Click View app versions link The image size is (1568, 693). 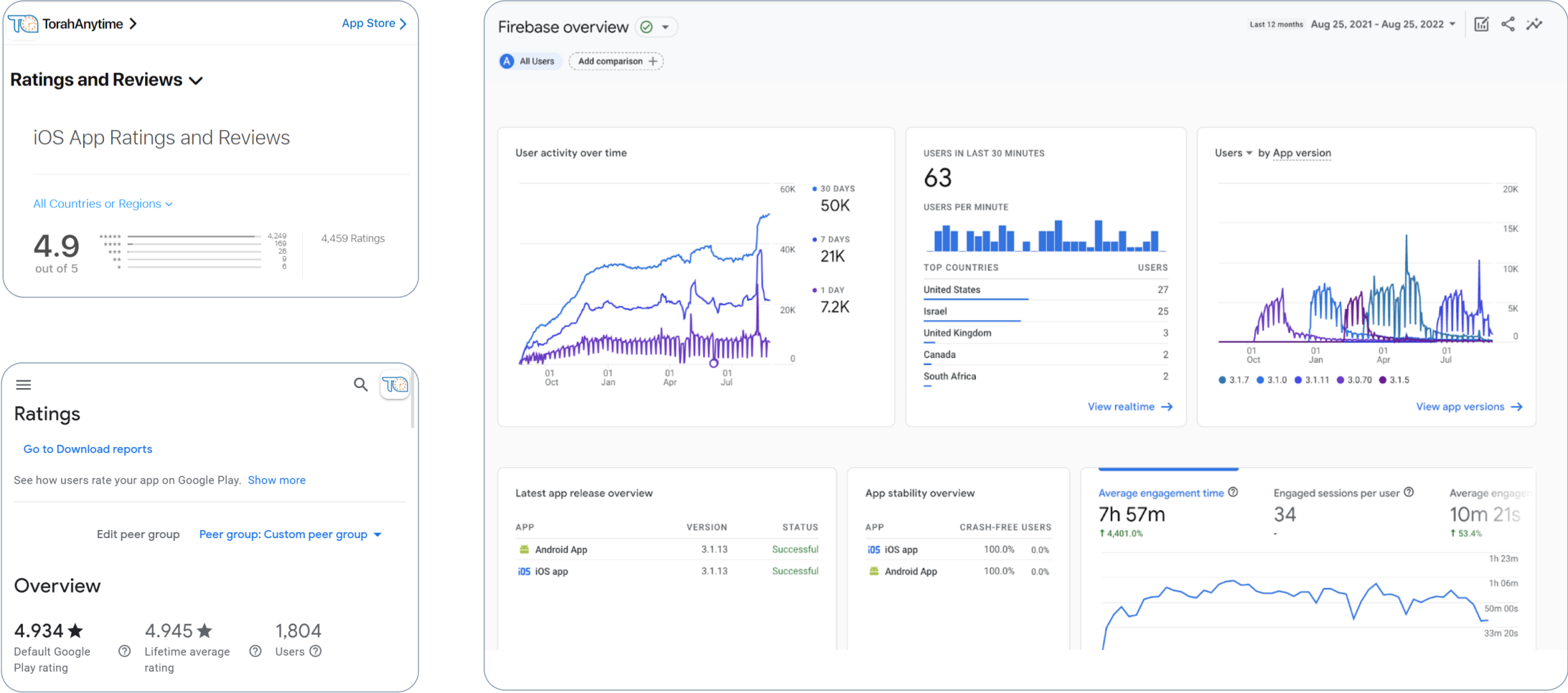tap(1469, 407)
